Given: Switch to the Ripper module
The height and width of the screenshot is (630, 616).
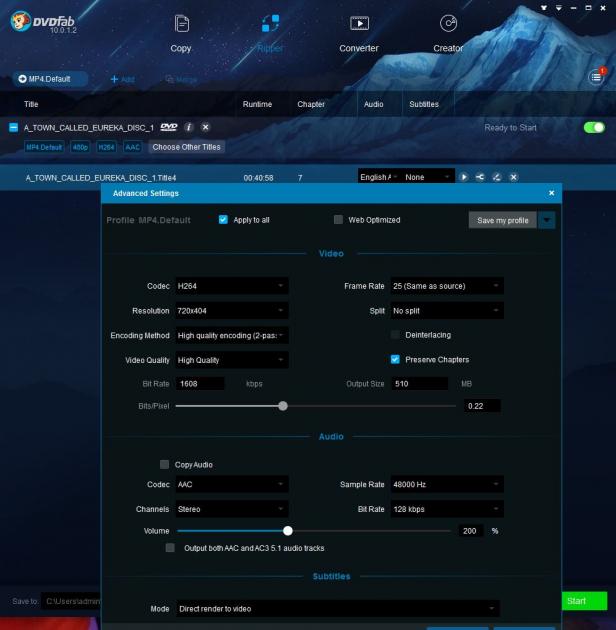Looking at the screenshot, I should (x=270, y=34).
